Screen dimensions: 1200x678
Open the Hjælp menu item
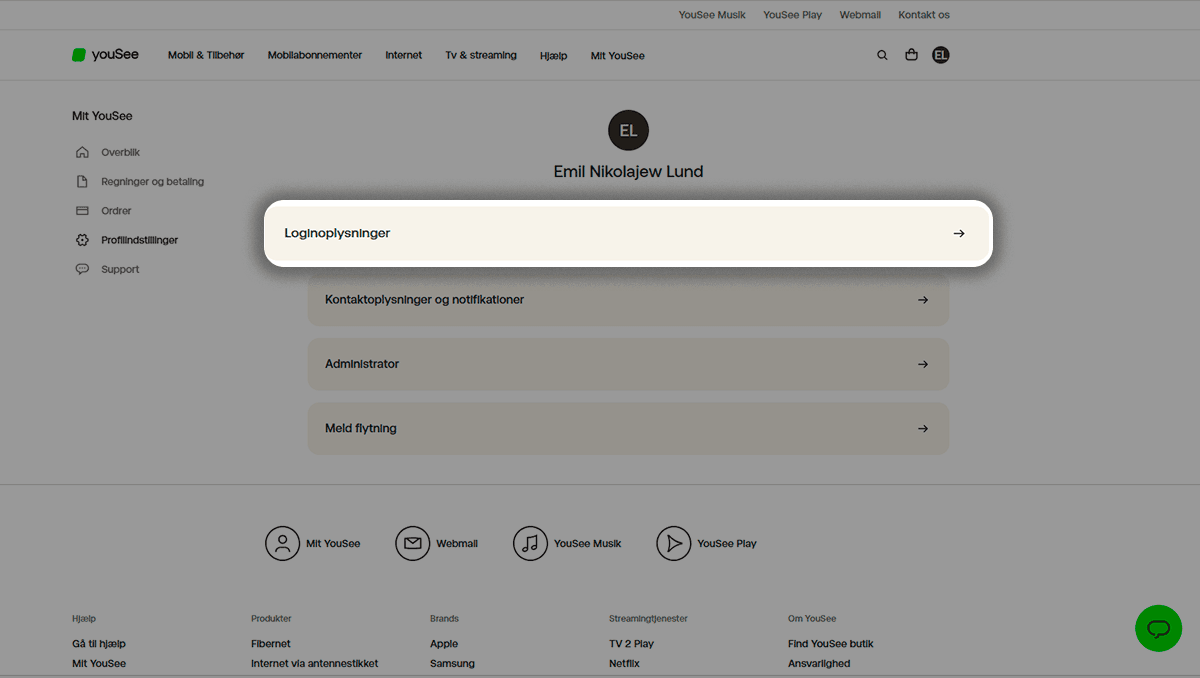(553, 56)
